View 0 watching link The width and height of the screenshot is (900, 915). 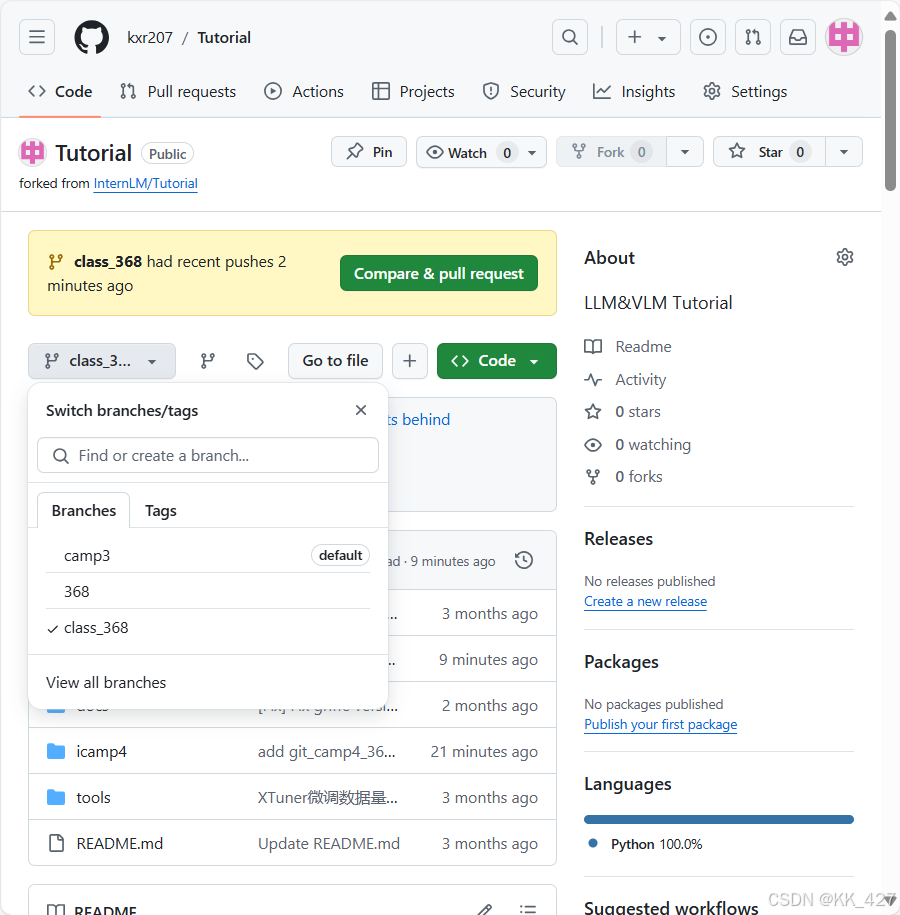click(x=637, y=445)
